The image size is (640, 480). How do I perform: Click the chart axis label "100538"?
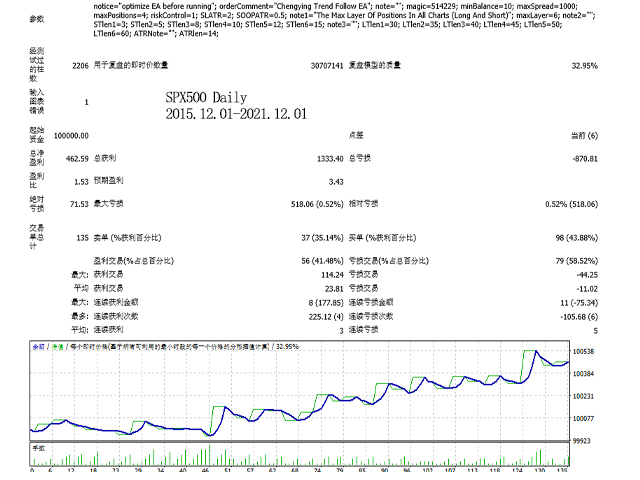(584, 351)
